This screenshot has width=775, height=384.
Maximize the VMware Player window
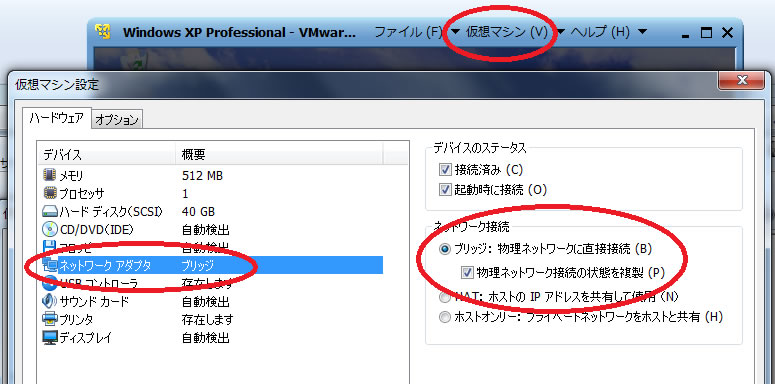pyautogui.click(x=707, y=33)
